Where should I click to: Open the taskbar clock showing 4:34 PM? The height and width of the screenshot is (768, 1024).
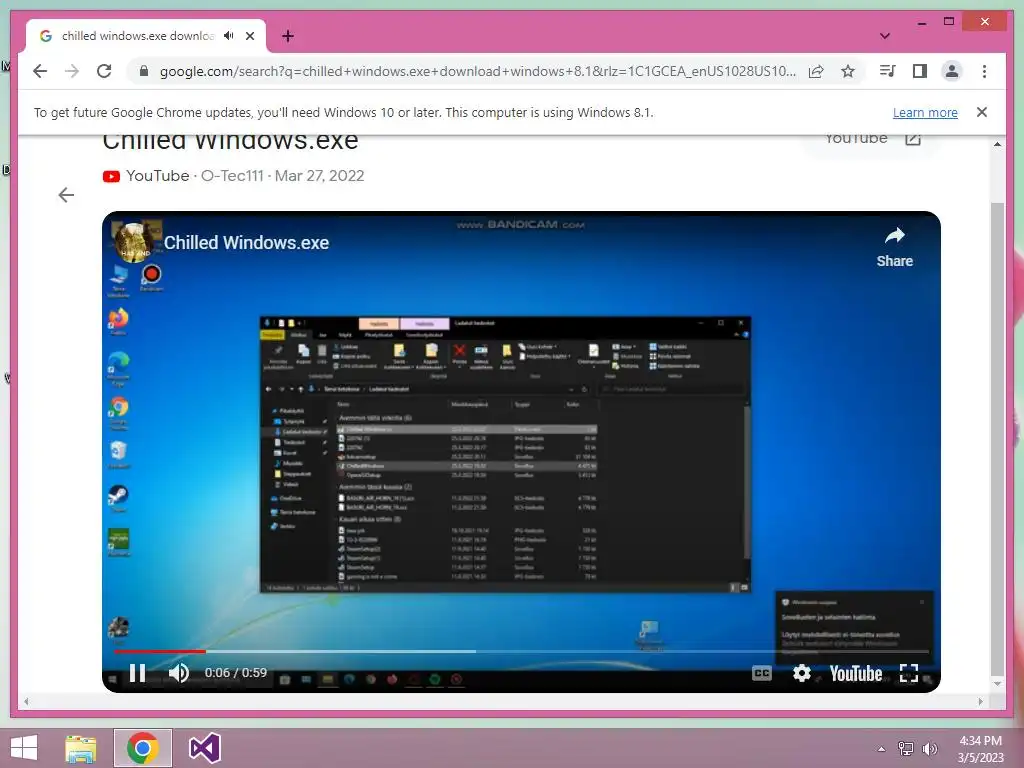tap(980, 749)
